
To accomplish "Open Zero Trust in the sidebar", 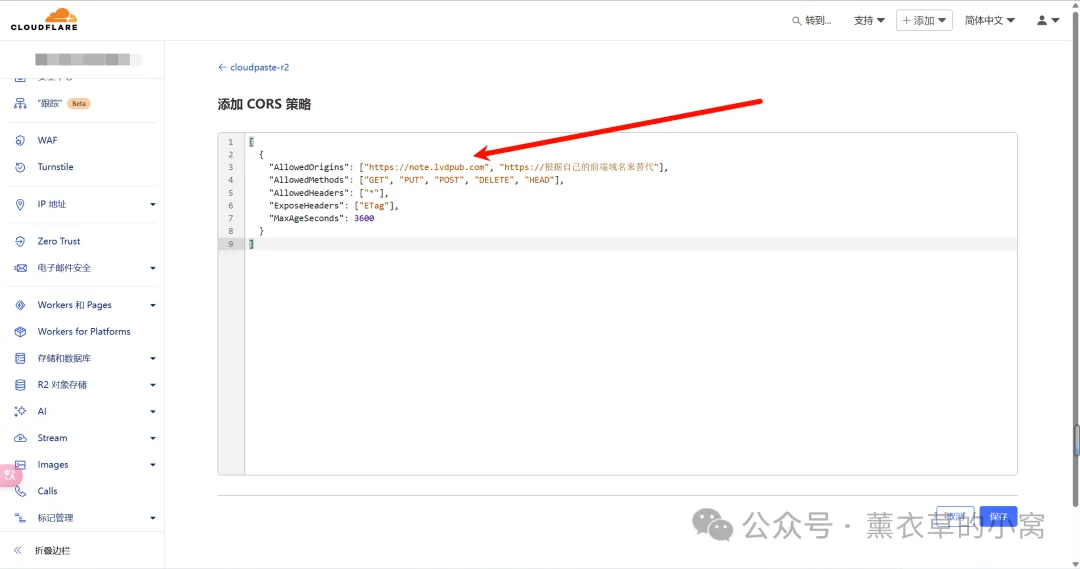I will 59,241.
